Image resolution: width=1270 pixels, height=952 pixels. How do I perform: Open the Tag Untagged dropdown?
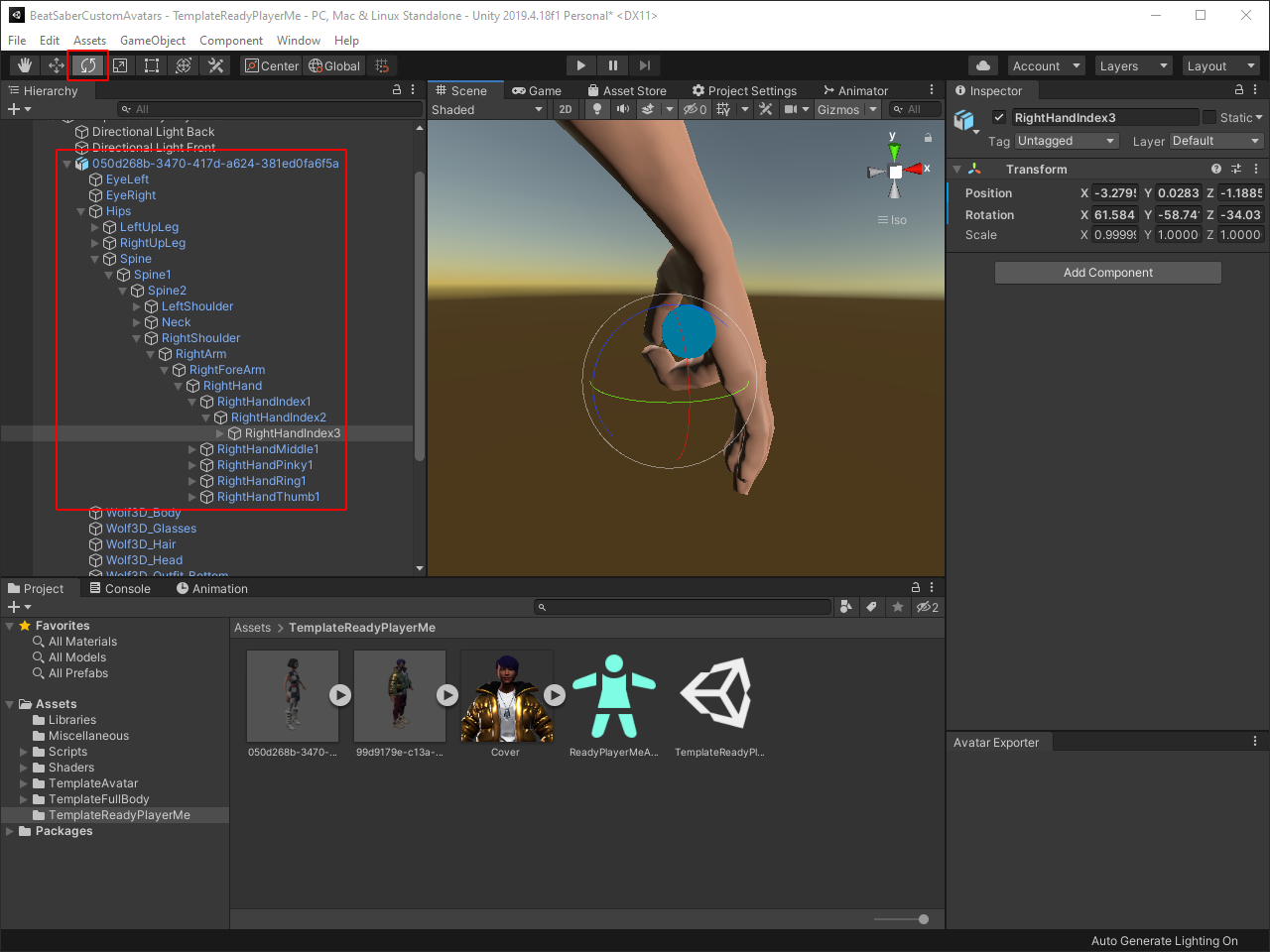(x=1067, y=141)
